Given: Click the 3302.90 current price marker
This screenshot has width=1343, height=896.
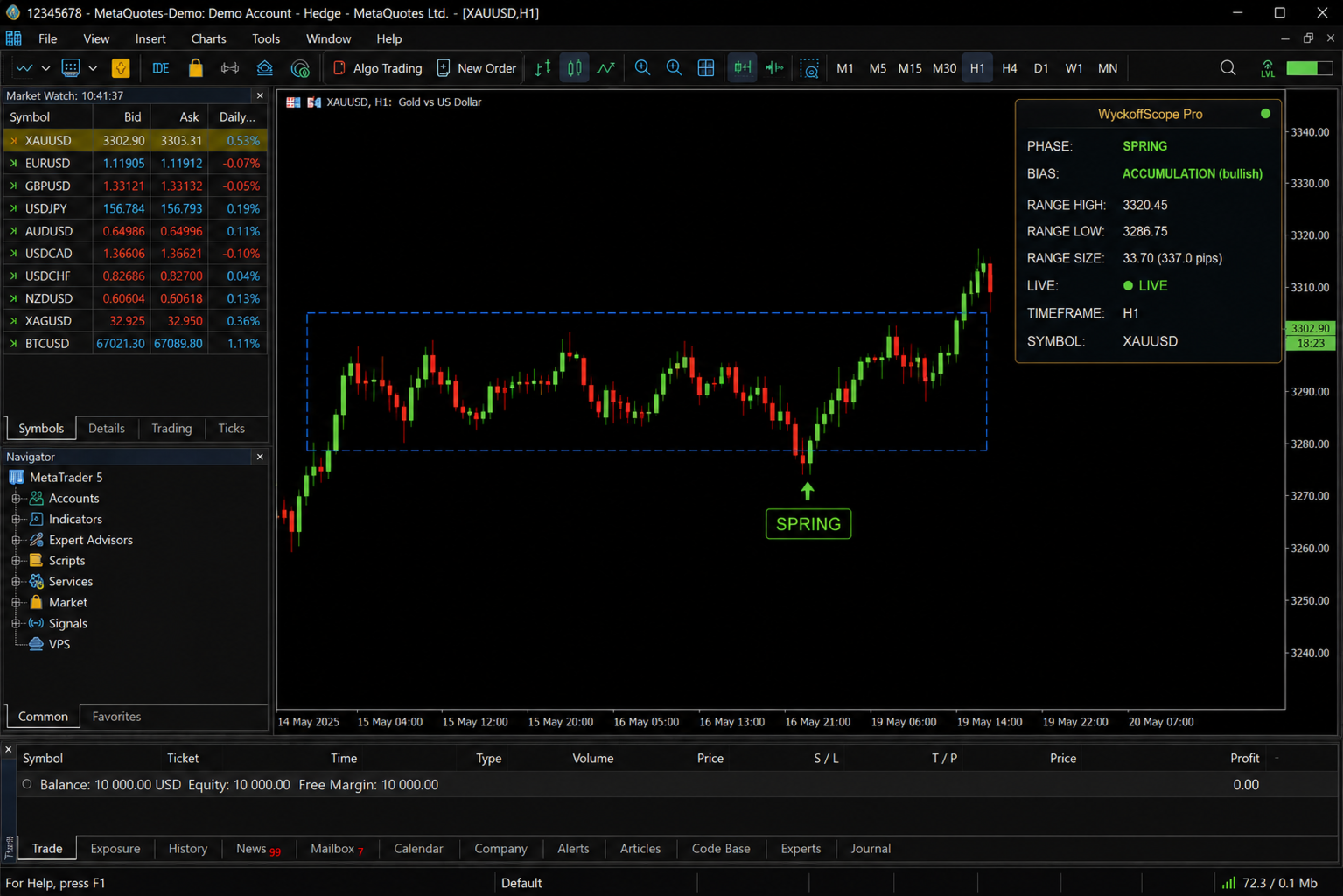Looking at the screenshot, I should coord(1310,328).
